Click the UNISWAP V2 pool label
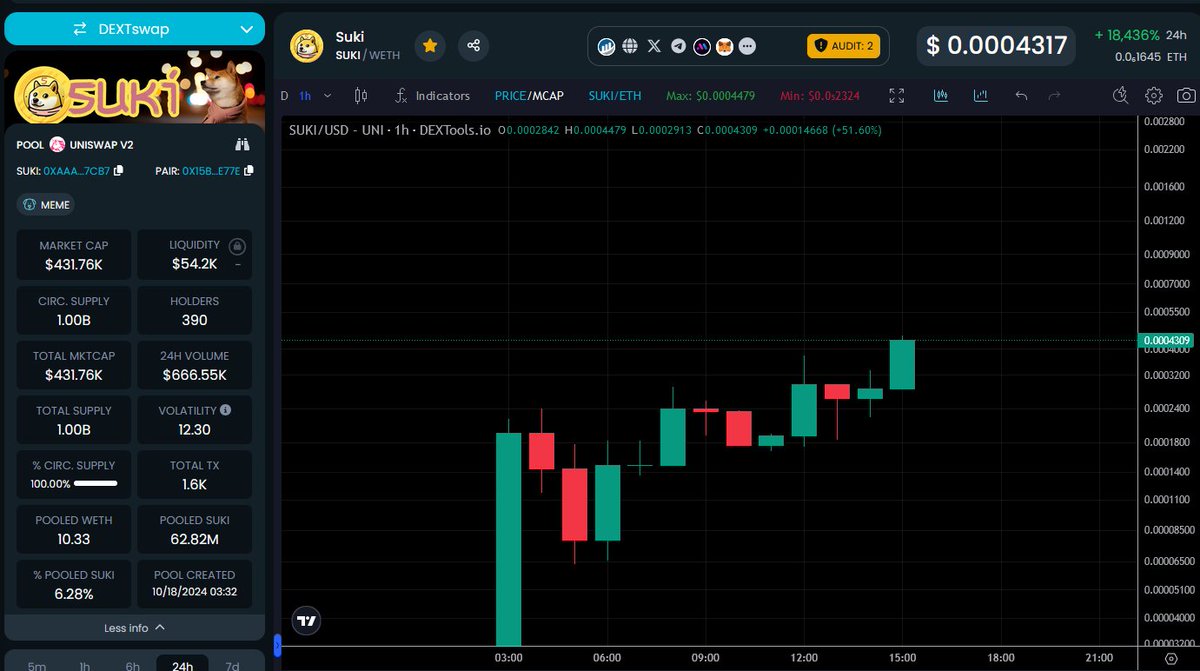The image size is (1200, 671). (101, 145)
